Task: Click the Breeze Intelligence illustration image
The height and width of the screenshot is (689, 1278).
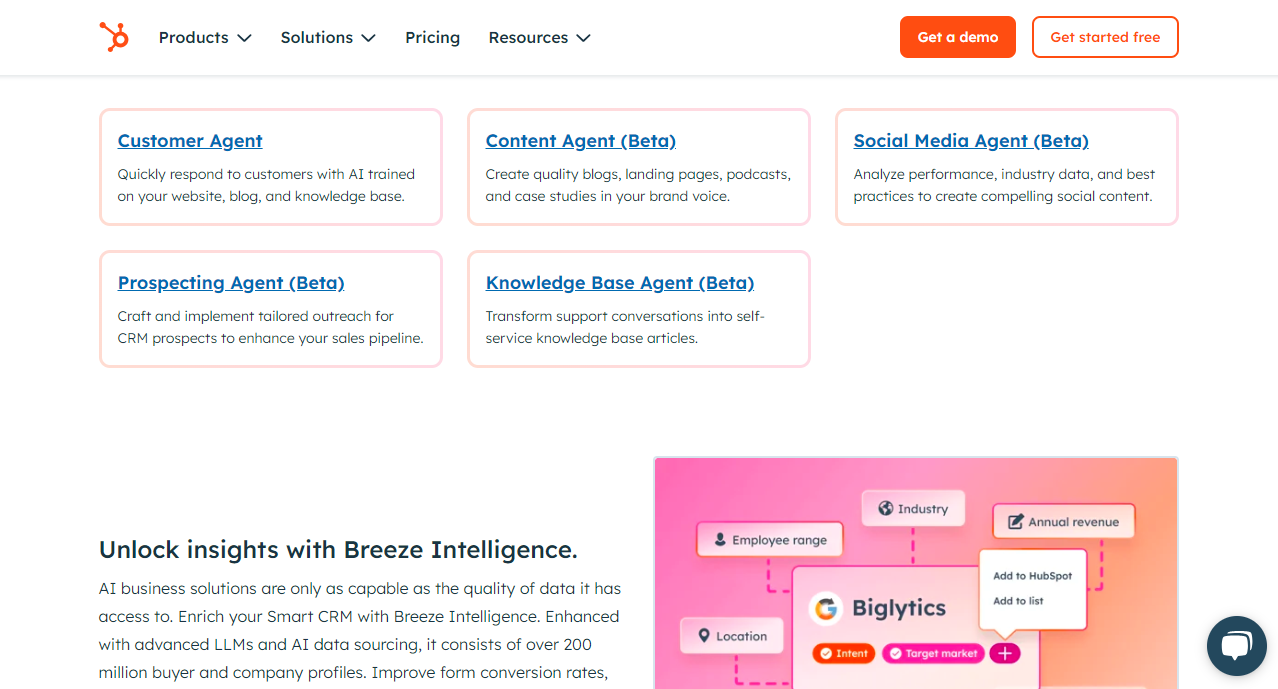Action: [x=915, y=572]
